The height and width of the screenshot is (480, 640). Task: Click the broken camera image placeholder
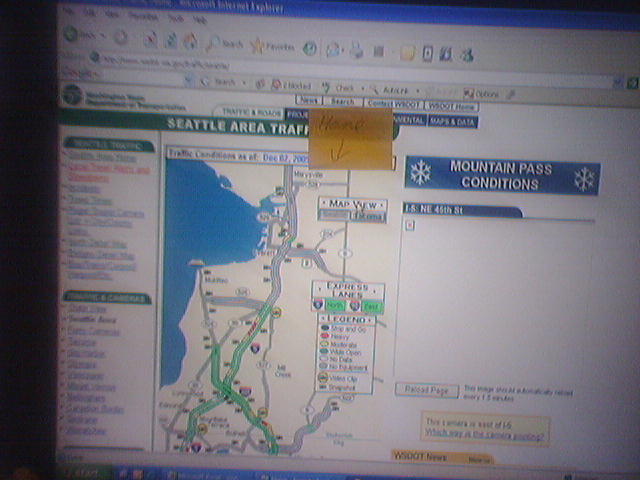tap(410, 225)
